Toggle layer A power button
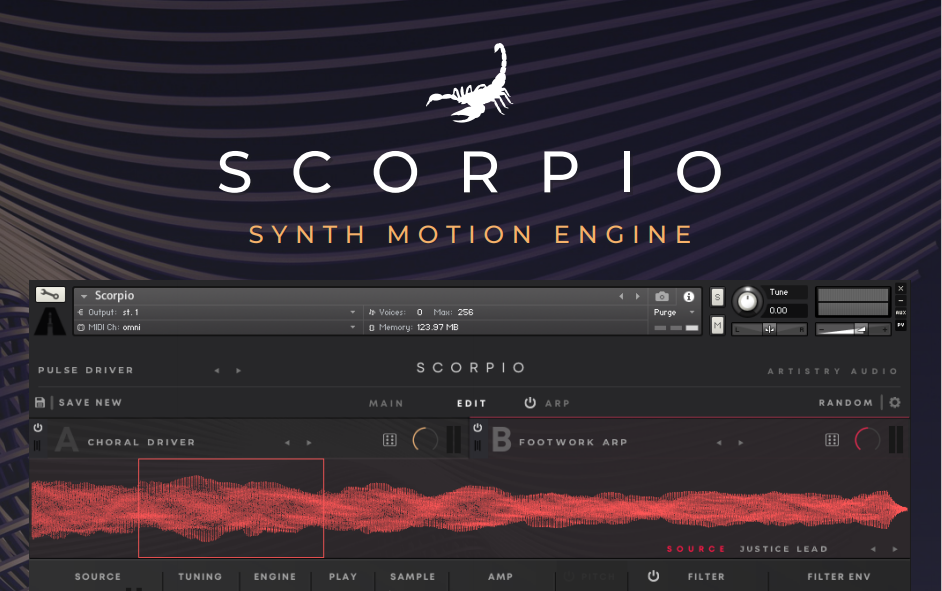 (x=38, y=428)
